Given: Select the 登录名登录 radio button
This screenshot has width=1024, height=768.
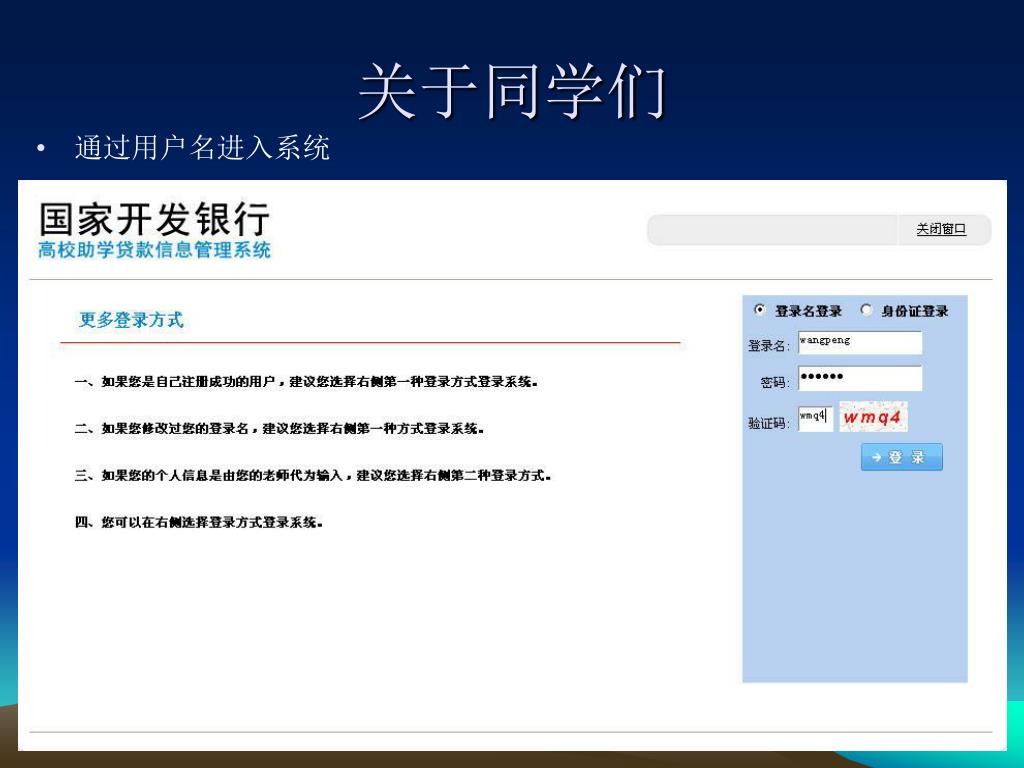Looking at the screenshot, I should click(x=759, y=310).
